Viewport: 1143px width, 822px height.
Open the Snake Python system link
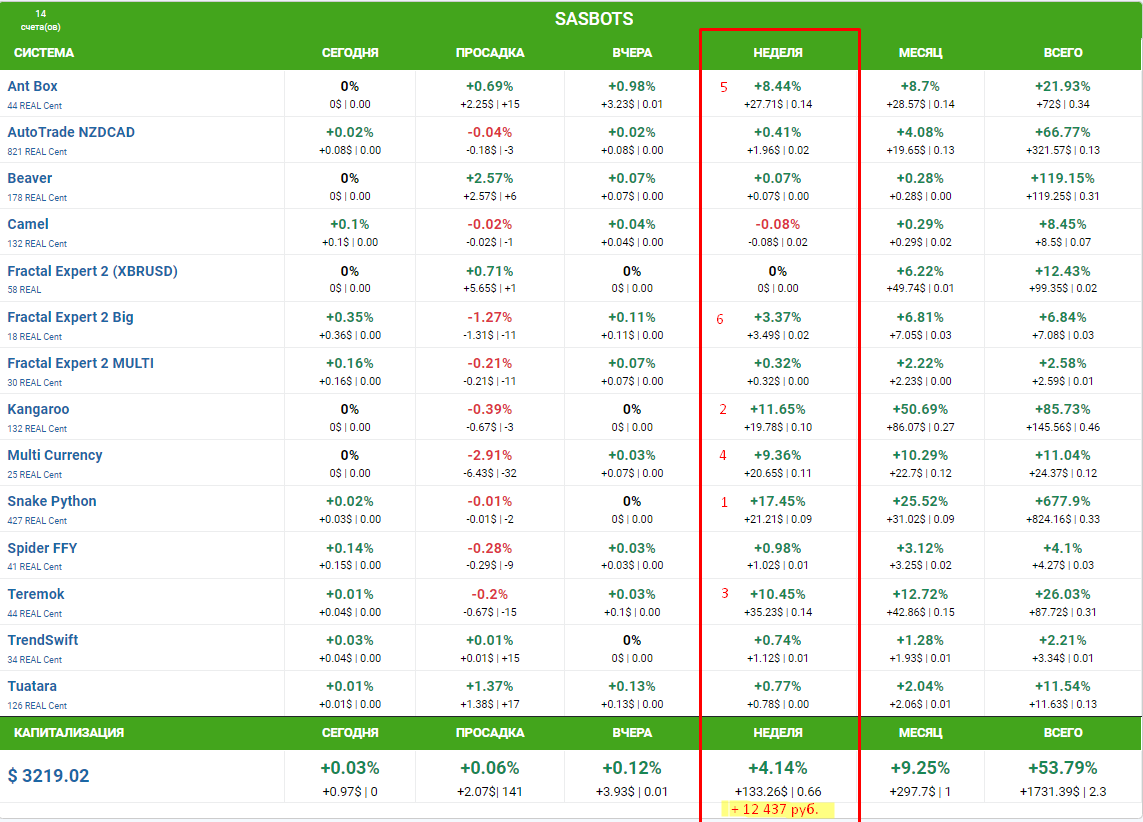52,501
